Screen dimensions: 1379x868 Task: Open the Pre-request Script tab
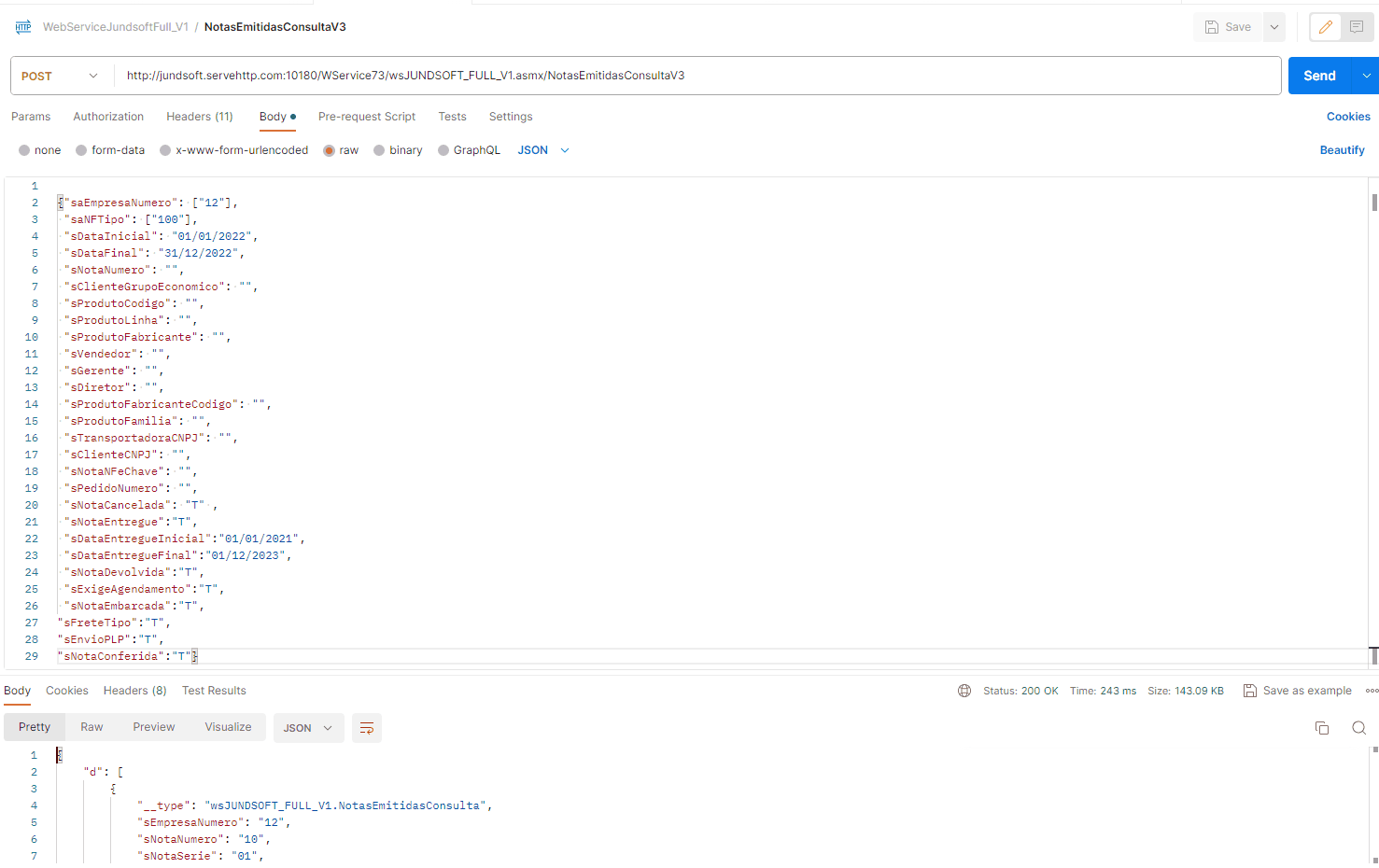tap(366, 117)
